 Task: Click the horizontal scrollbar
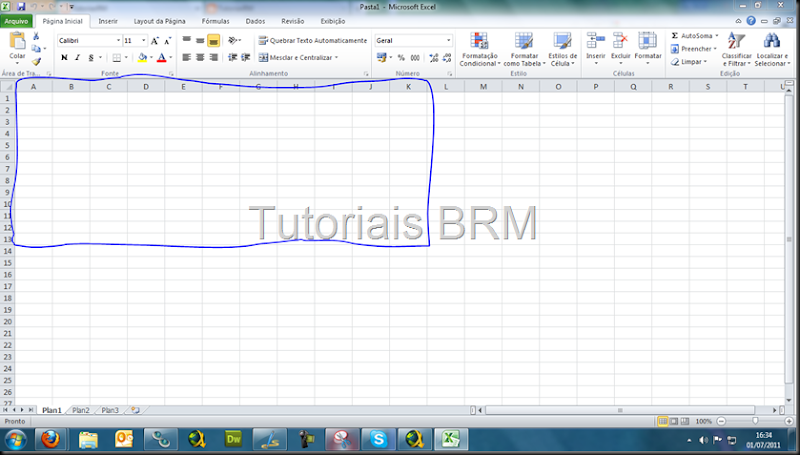tap(620, 410)
